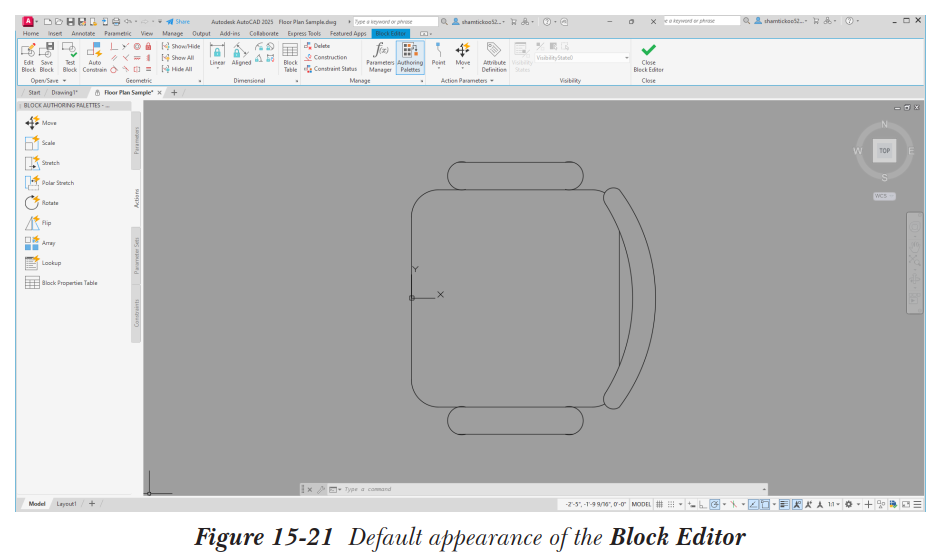This screenshot has height=557, width=937.
Task: Click Hide All constraints
Action: [177, 69]
